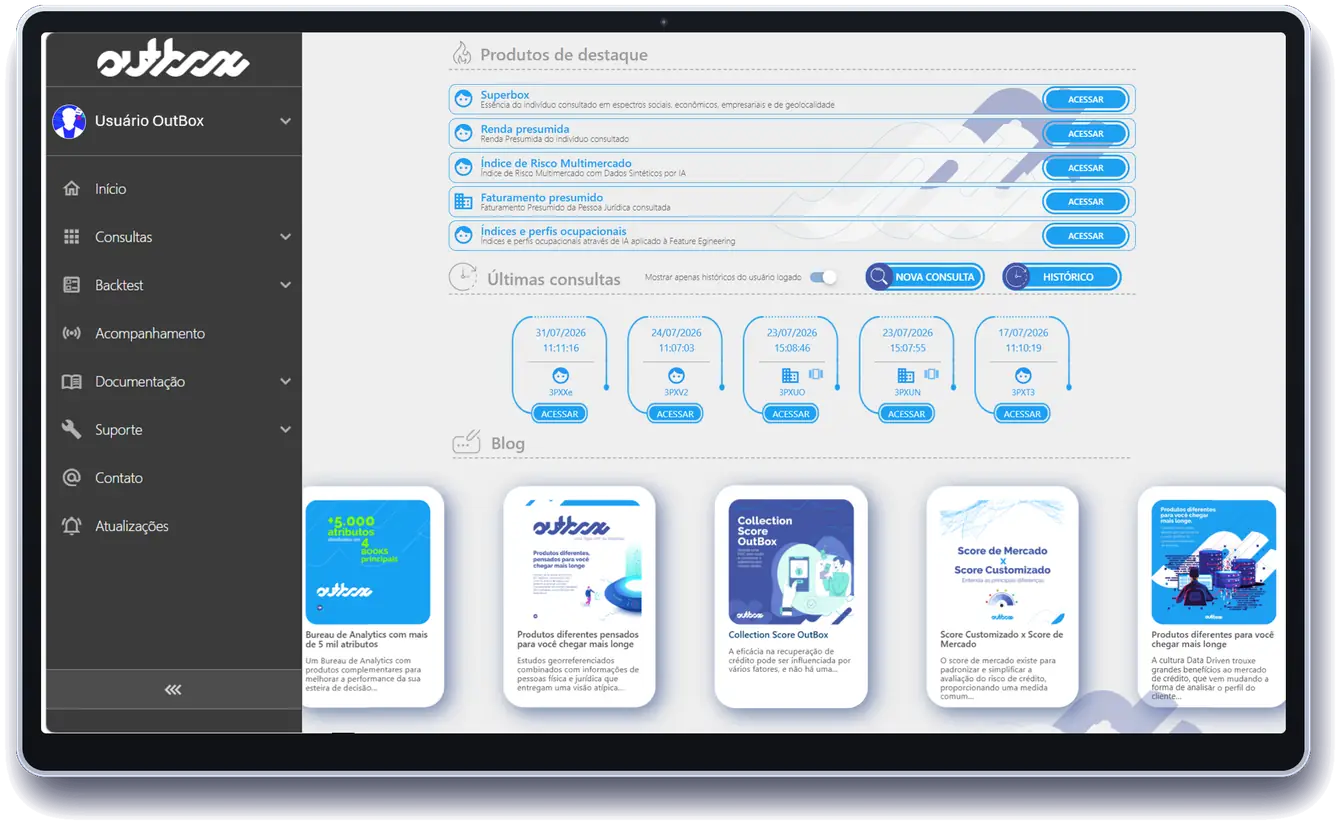The image size is (1340, 825).
Task: Open the Collection Score OutBox blog image
Action: (791, 562)
